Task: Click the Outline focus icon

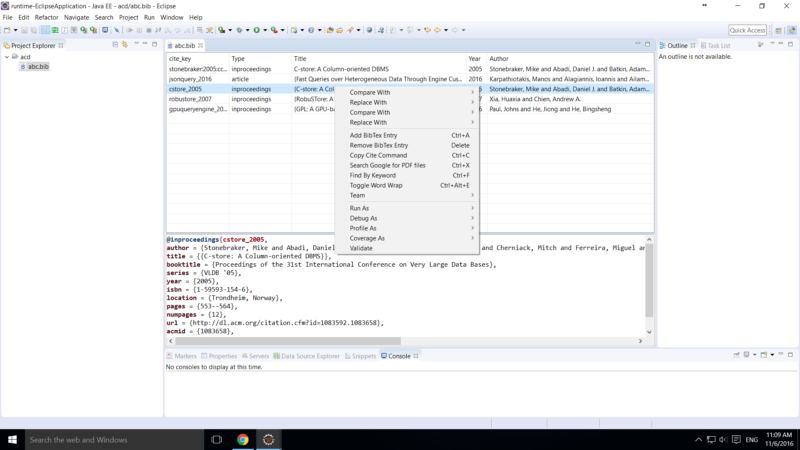Action: click(761, 45)
